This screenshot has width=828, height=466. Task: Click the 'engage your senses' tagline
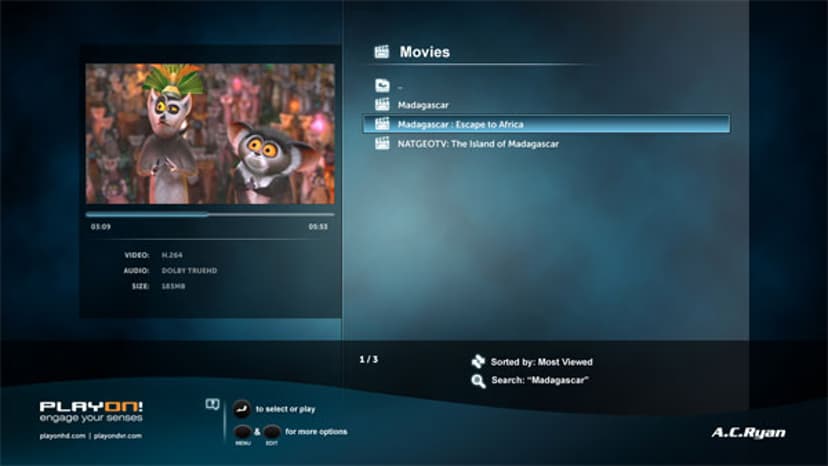pyautogui.click(x=91, y=418)
